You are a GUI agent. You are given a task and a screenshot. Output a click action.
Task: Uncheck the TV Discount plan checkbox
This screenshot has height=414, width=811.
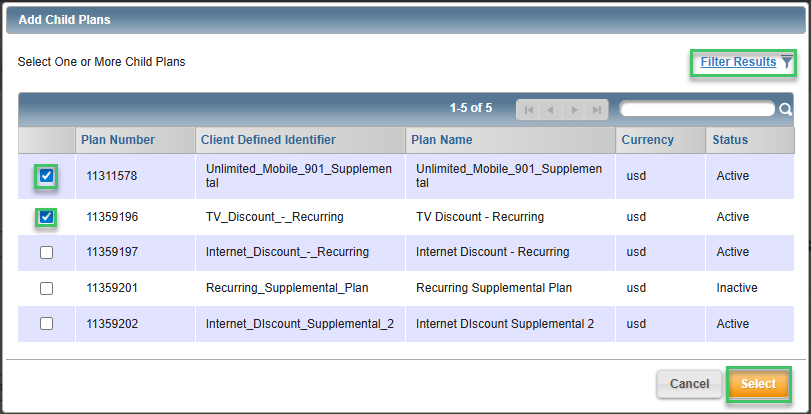(x=47, y=217)
